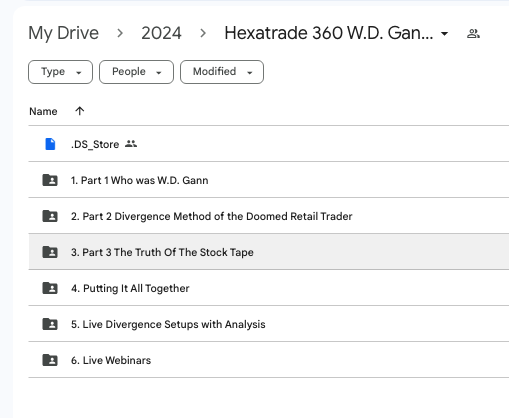The image size is (509, 418).
Task: Click the shared folder icon for Part 3 The Truth Of The Stock Tape
Action: click(50, 252)
